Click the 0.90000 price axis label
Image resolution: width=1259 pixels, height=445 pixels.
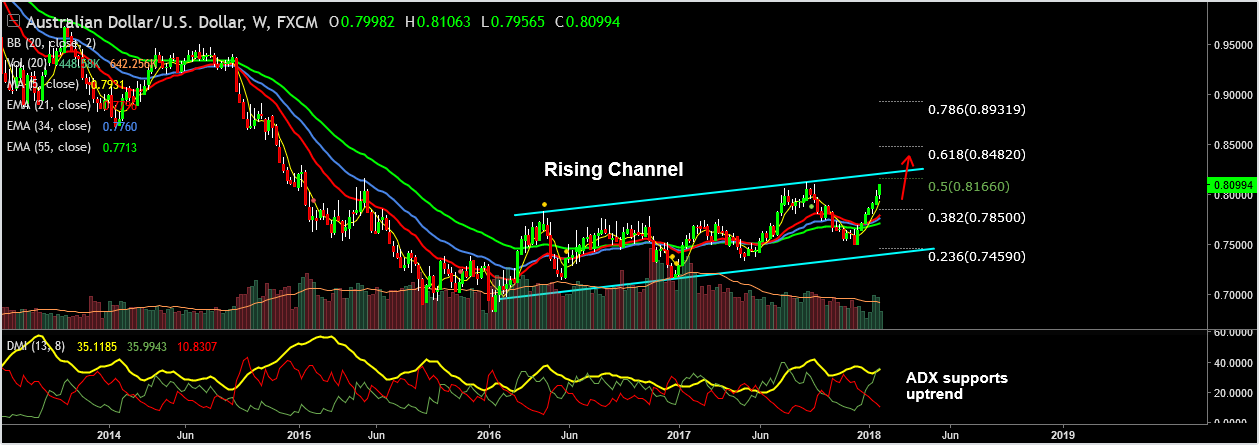pyautogui.click(x=1232, y=95)
